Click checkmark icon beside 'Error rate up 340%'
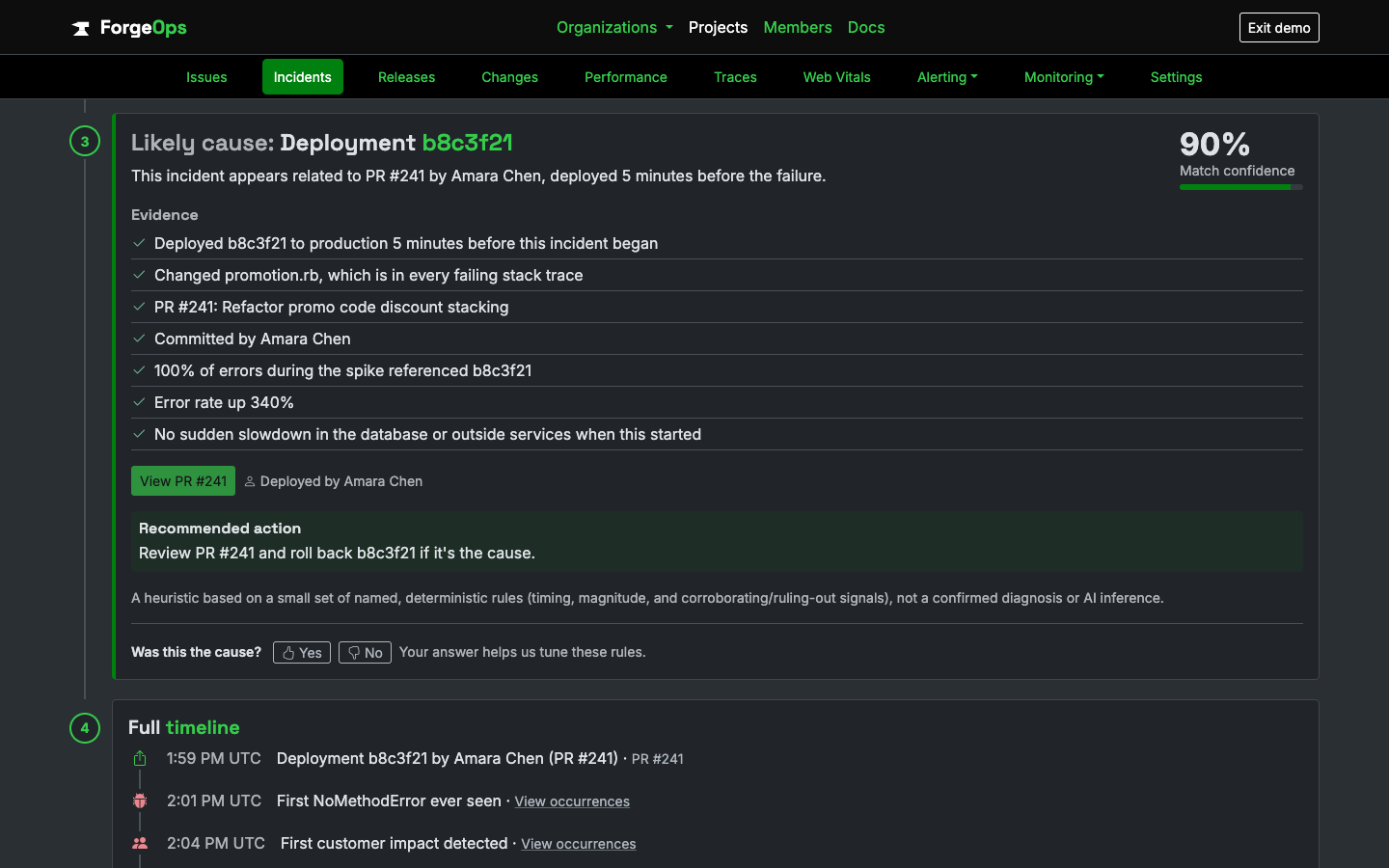 click(x=139, y=402)
